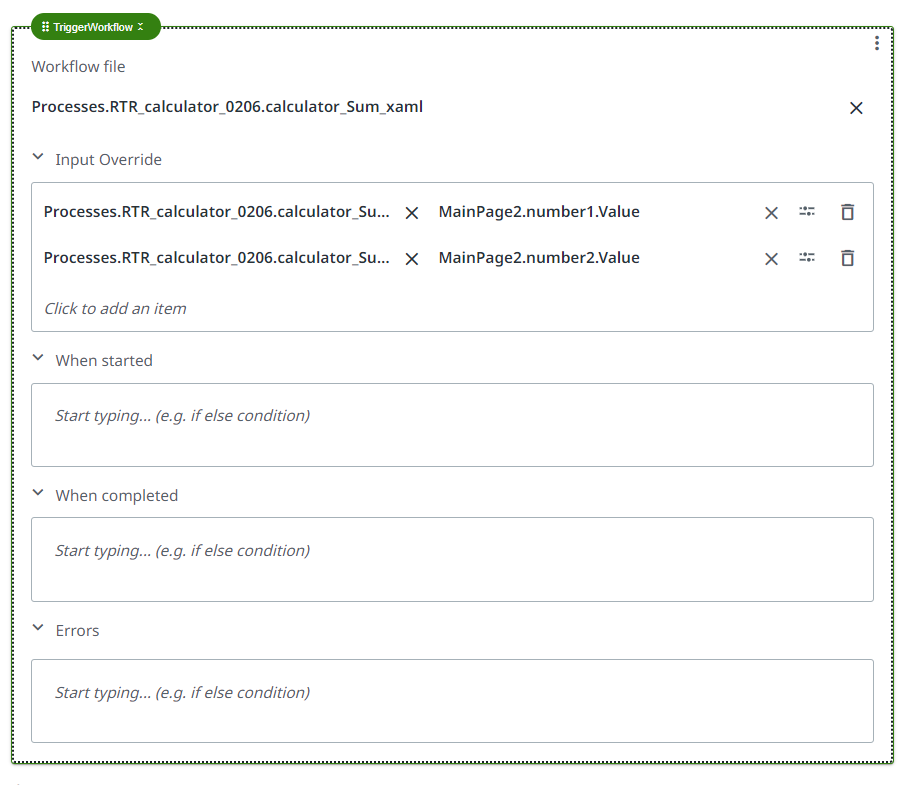Clear the Workflow file selection
Viewport: 908px width, 785px height.
point(856,108)
